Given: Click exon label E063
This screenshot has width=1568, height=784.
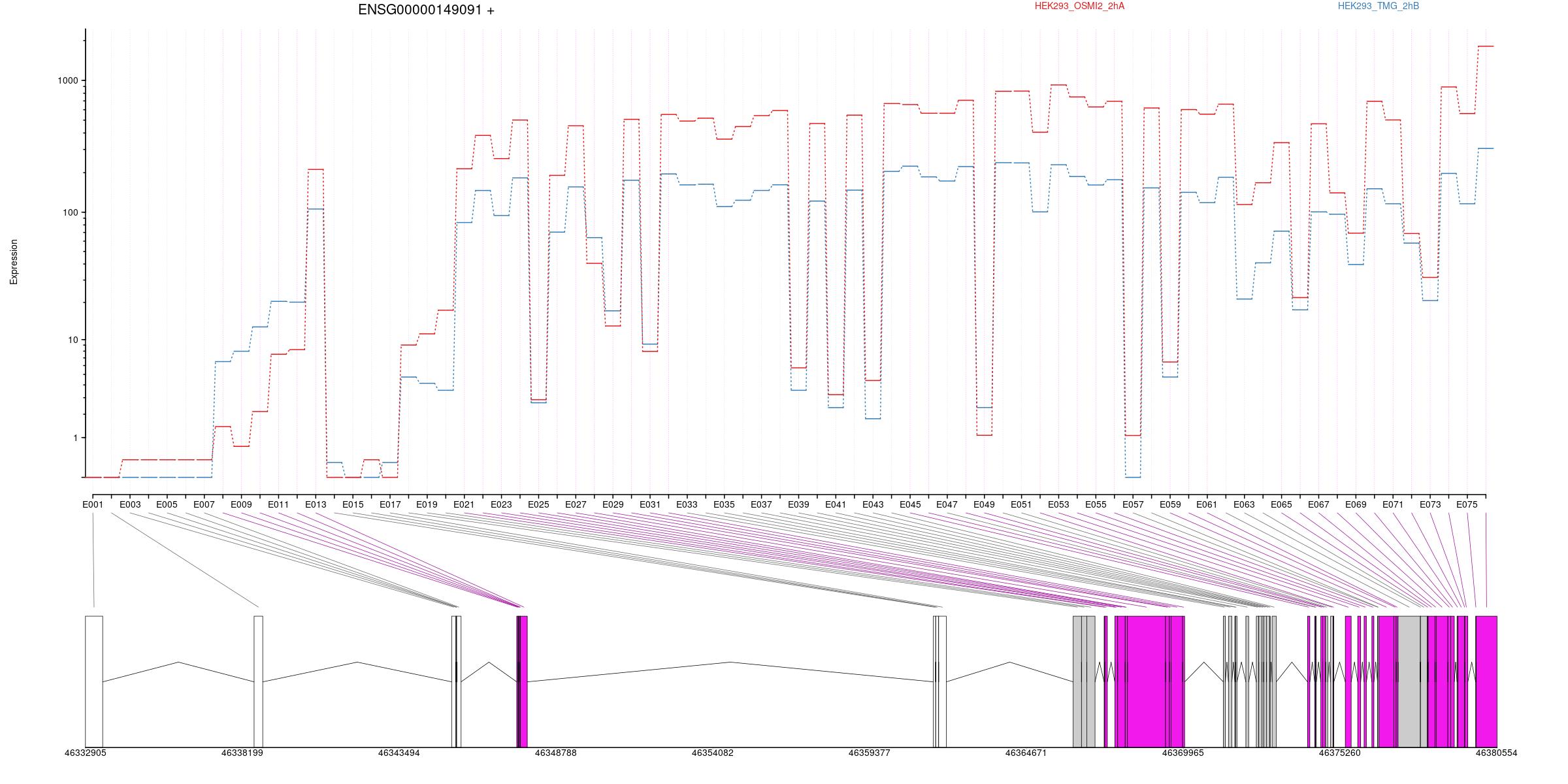Looking at the screenshot, I should [1244, 504].
